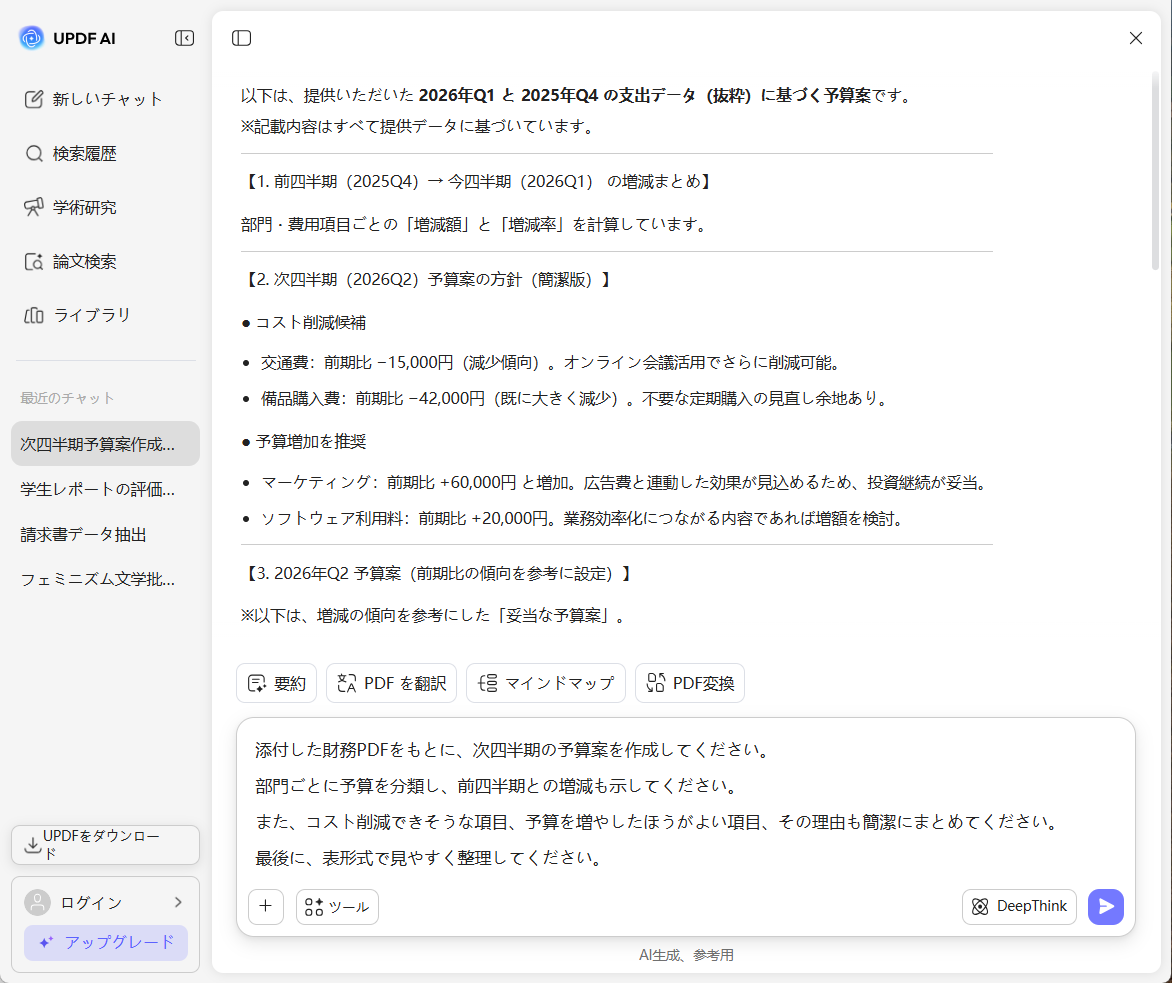
Task: Send the message with arrow button
Action: (1105, 906)
